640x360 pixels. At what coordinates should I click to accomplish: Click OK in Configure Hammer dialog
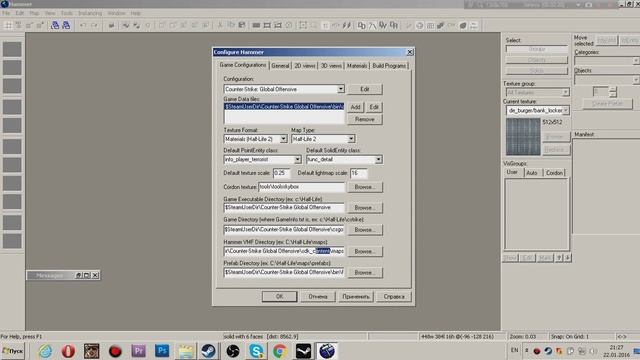pyautogui.click(x=280, y=297)
